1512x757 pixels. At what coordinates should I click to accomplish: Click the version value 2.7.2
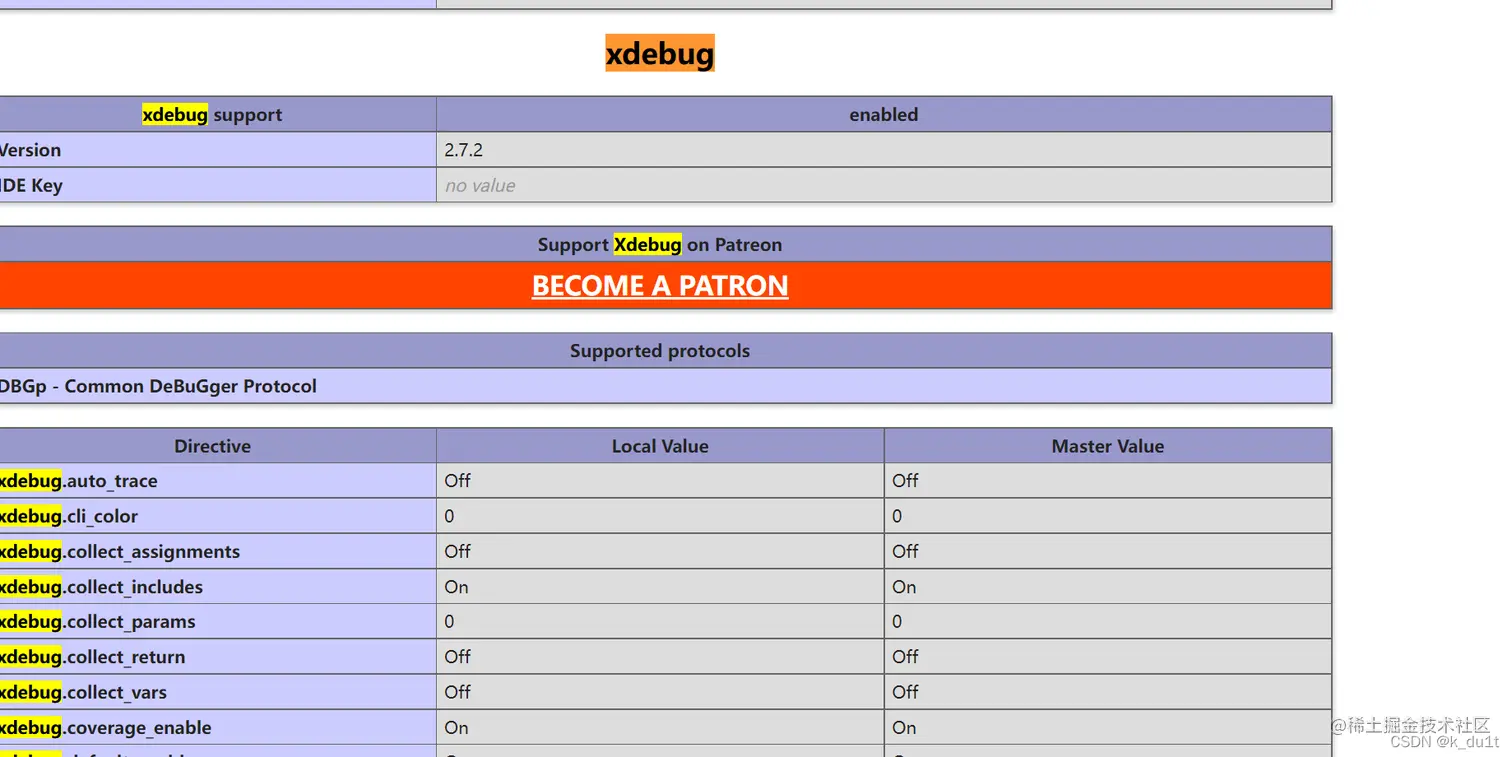(884, 150)
